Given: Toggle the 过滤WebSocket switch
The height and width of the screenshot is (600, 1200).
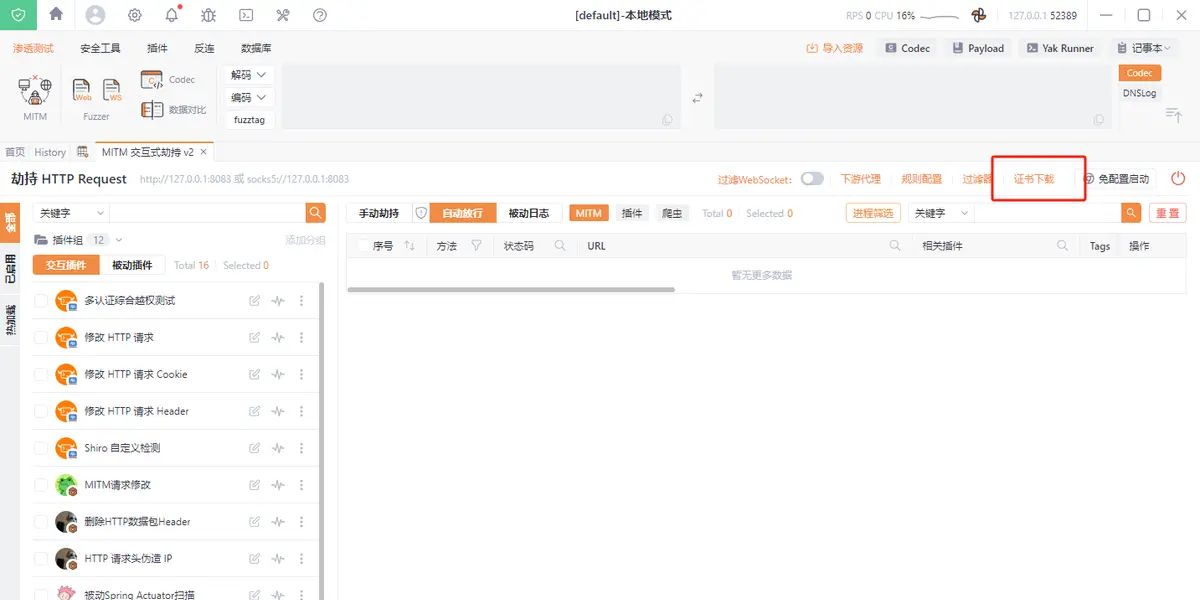Looking at the screenshot, I should click(x=813, y=178).
